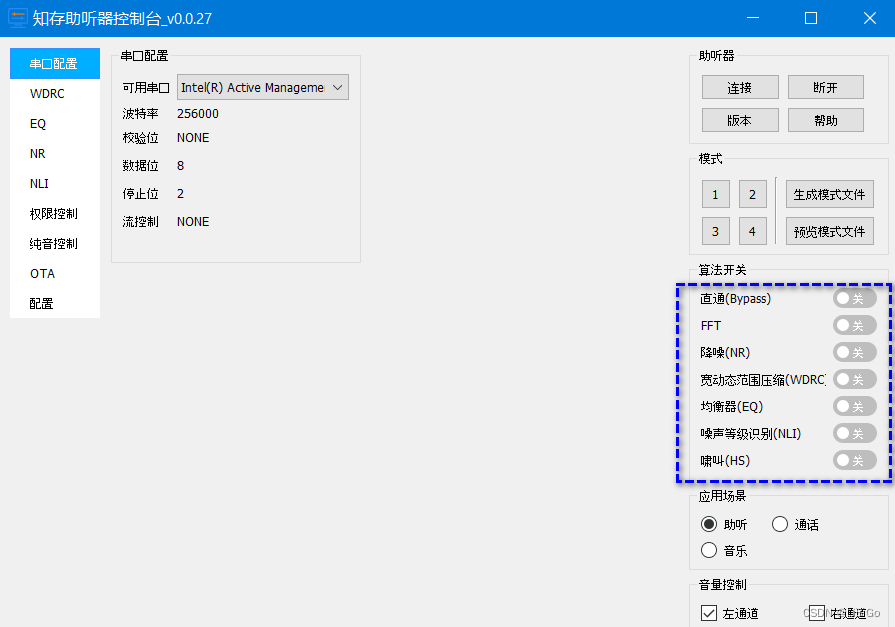Viewport: 895px width, 627px height.
Task: Click the 流控制 value NONE
Action: pyautogui.click(x=193, y=222)
